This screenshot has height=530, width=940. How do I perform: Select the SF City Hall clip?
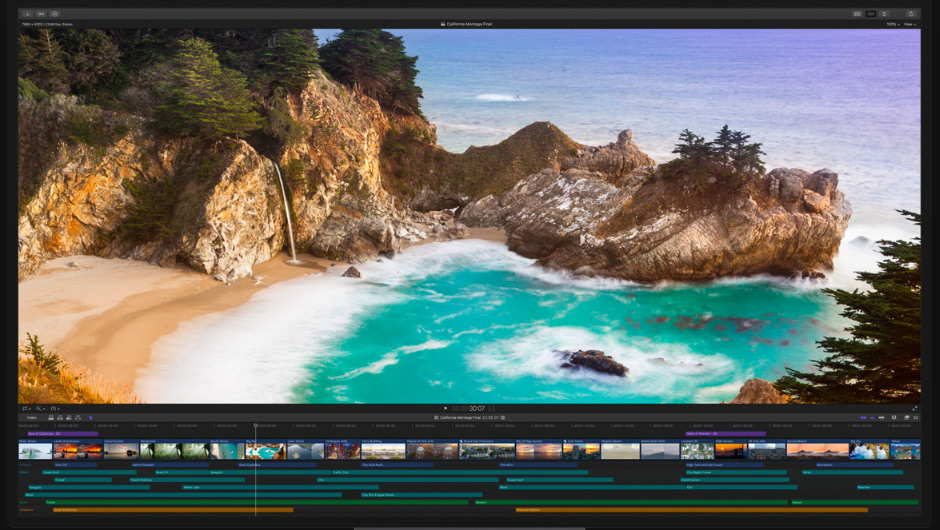pos(767,450)
